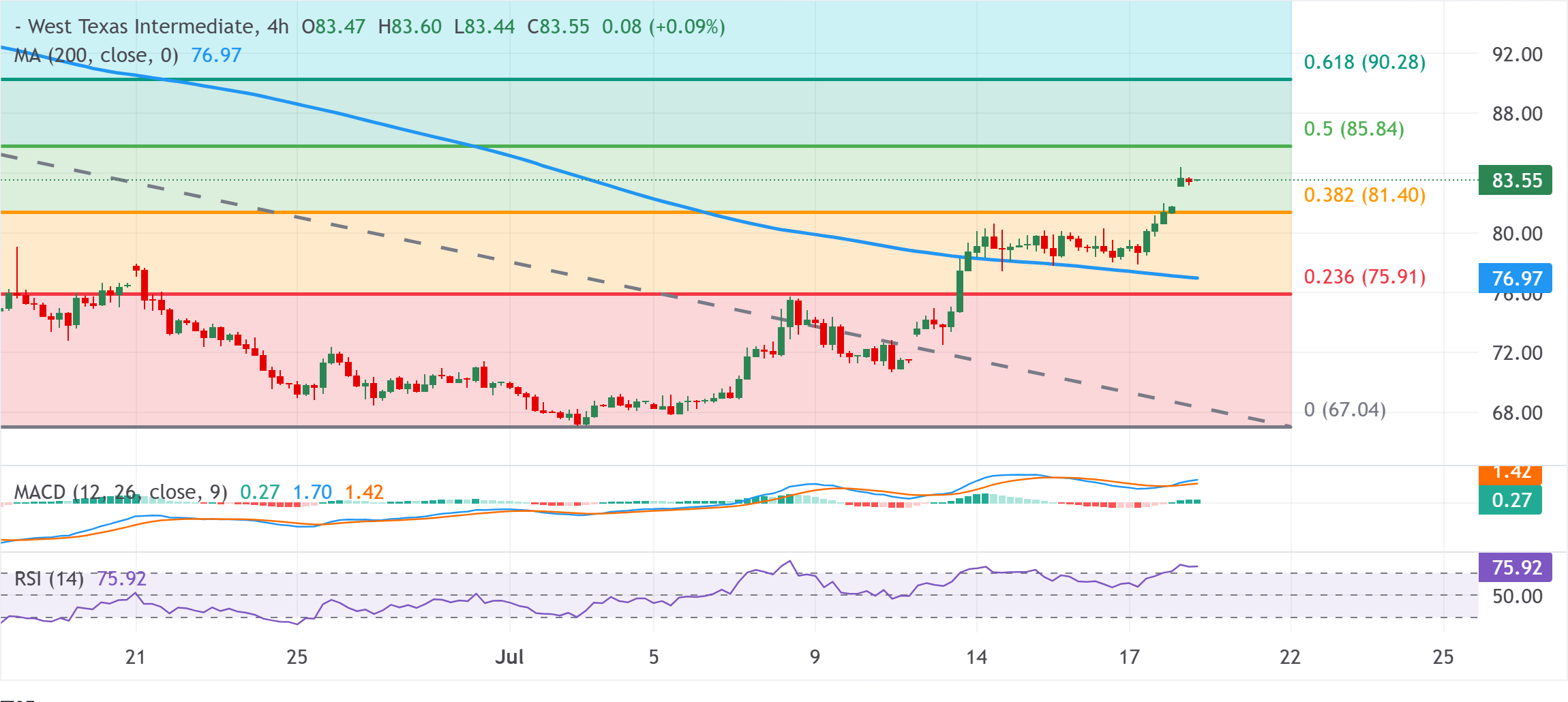Select the MA (200, close, 0) indicator label
Viewport: 1568px width, 702px height.
pyautogui.click(x=96, y=55)
